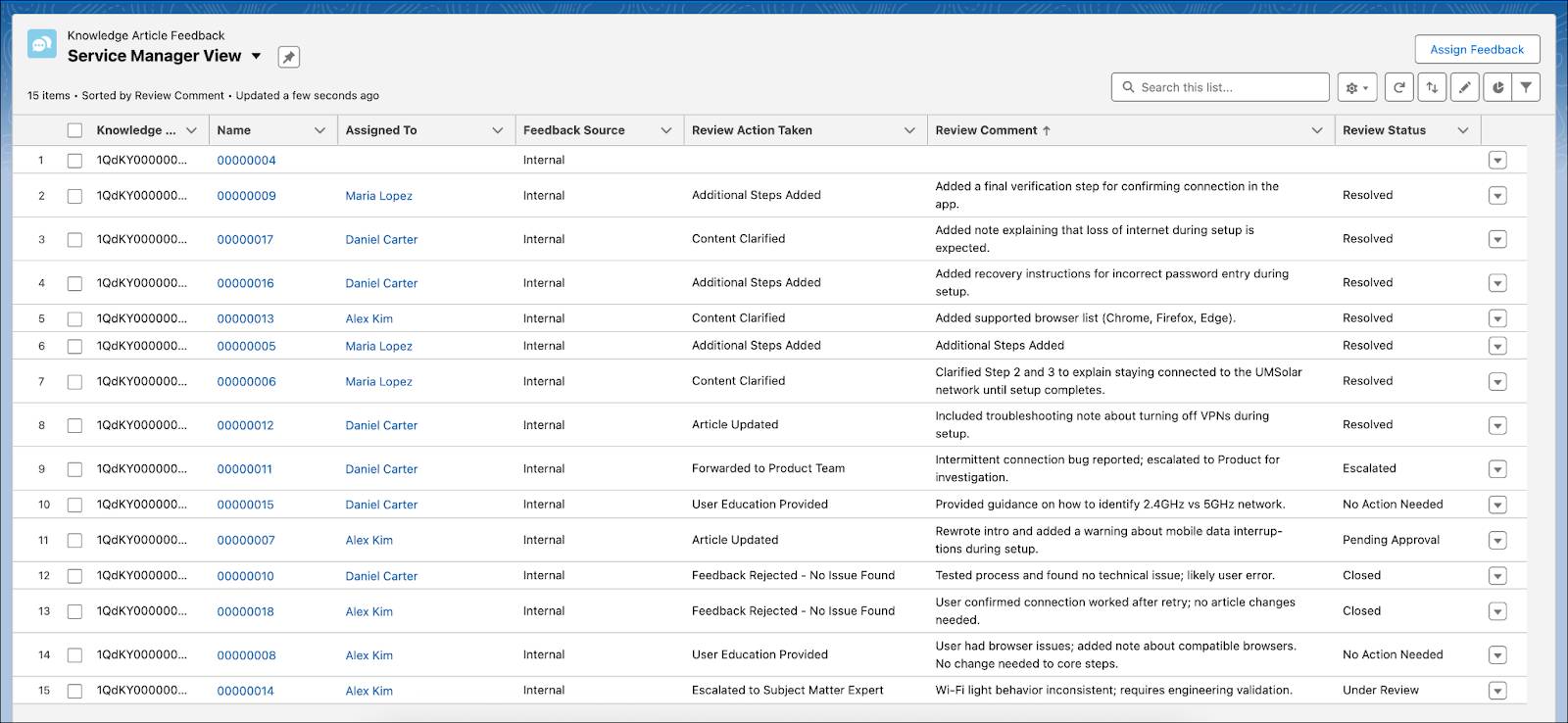Click the sort arrow on Review Comment
Screen dimensions: 1568x723
tap(1047, 130)
